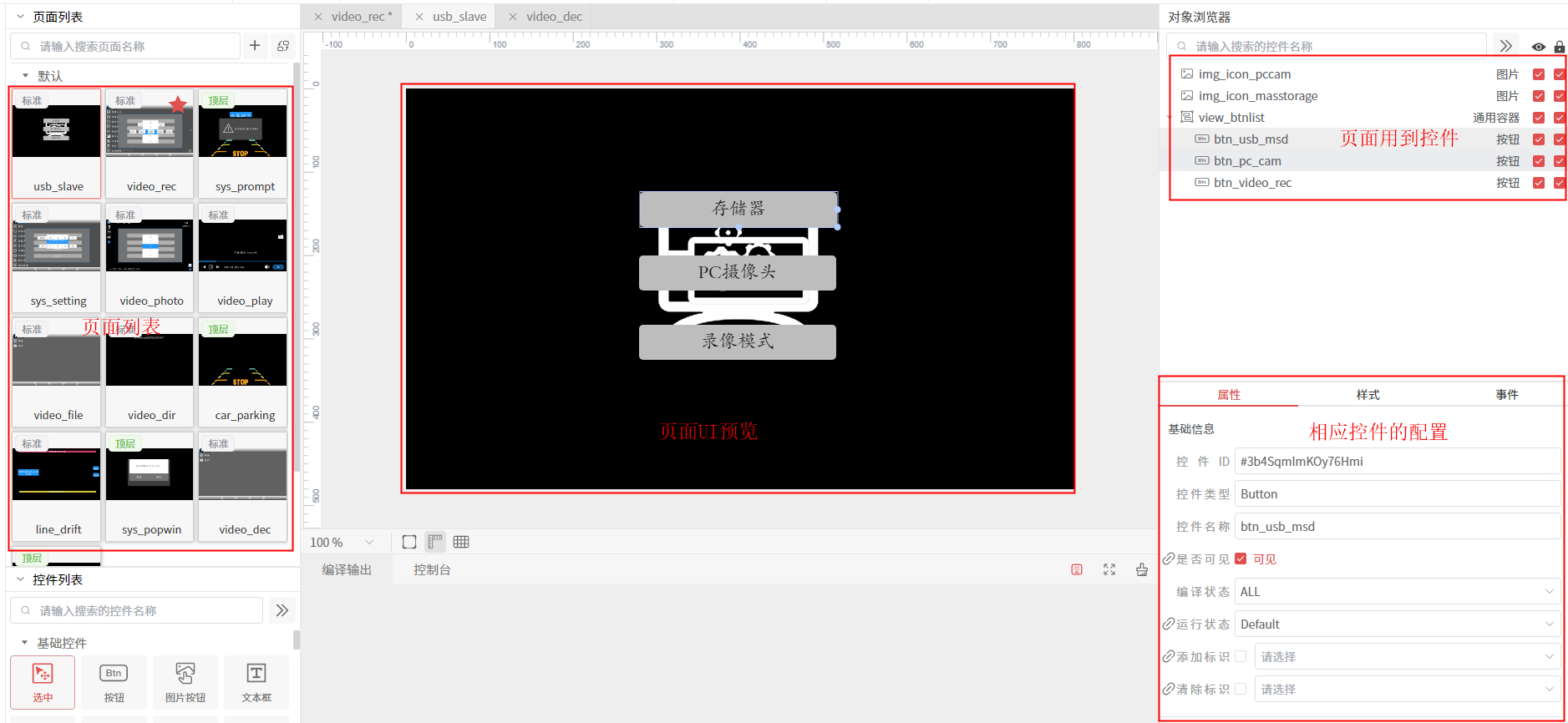The width and height of the screenshot is (1568, 723).
Task: Close the video_rec tab
Action: point(318,17)
